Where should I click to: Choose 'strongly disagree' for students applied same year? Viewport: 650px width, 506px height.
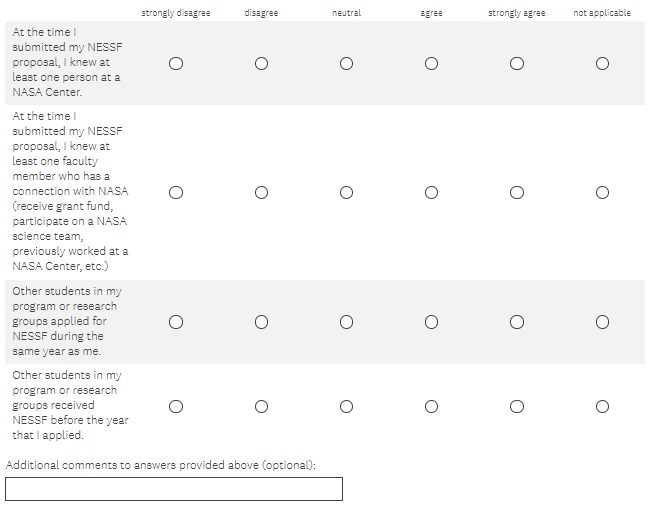pos(176,322)
